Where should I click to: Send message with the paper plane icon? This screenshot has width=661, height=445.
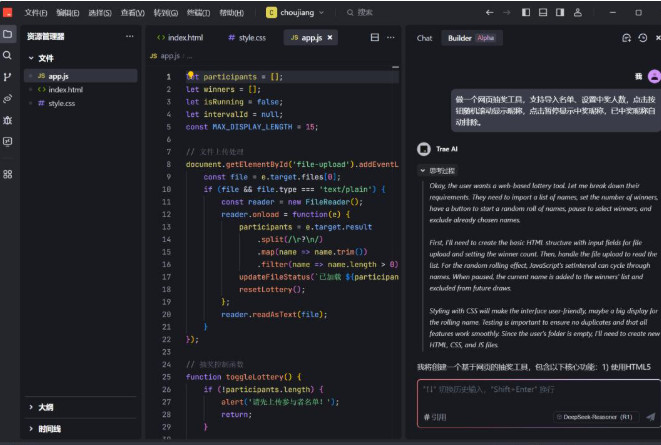pos(650,416)
